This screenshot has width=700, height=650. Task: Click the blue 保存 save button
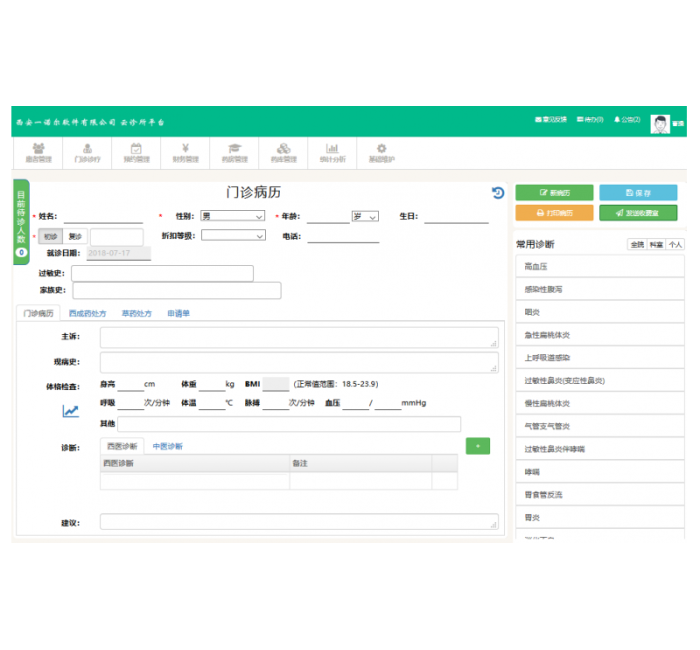(638, 192)
